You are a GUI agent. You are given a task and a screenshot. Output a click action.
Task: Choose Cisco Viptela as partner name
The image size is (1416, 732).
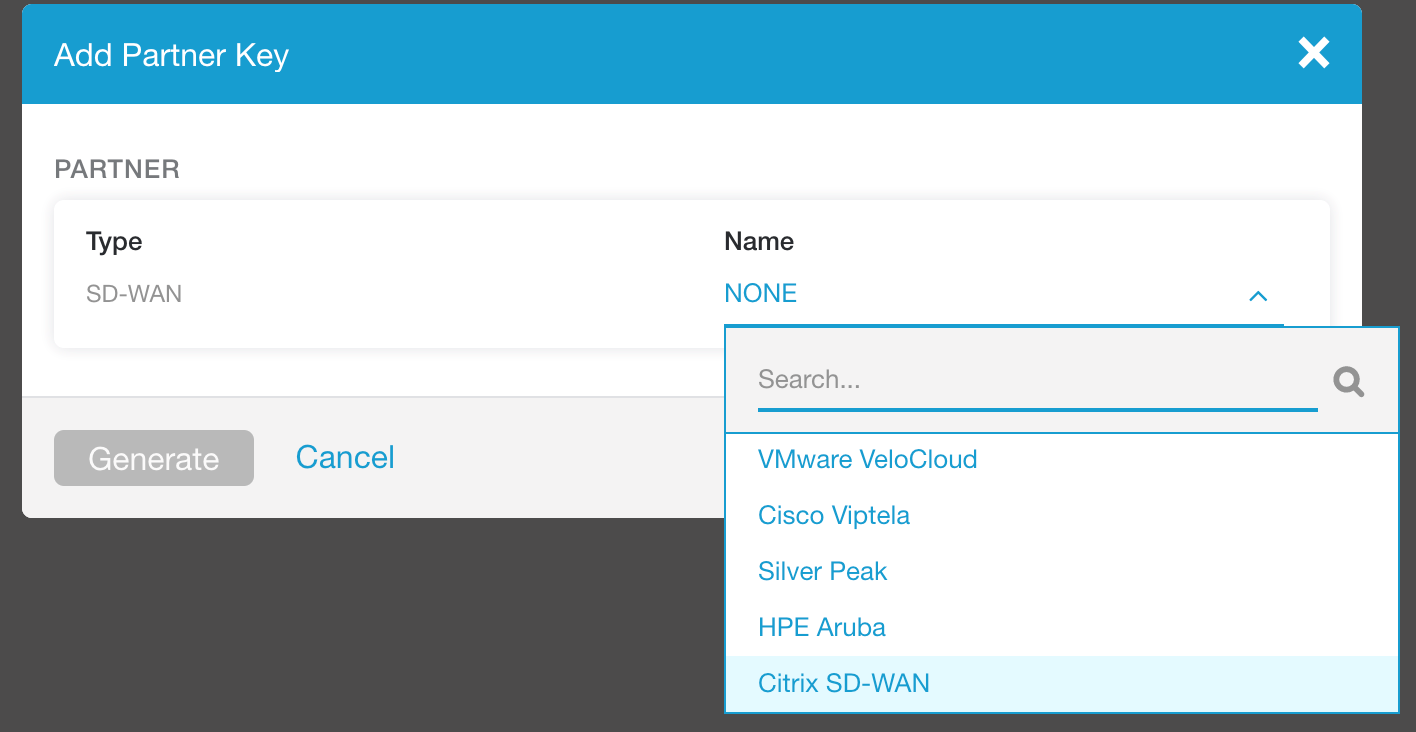coord(1061,516)
